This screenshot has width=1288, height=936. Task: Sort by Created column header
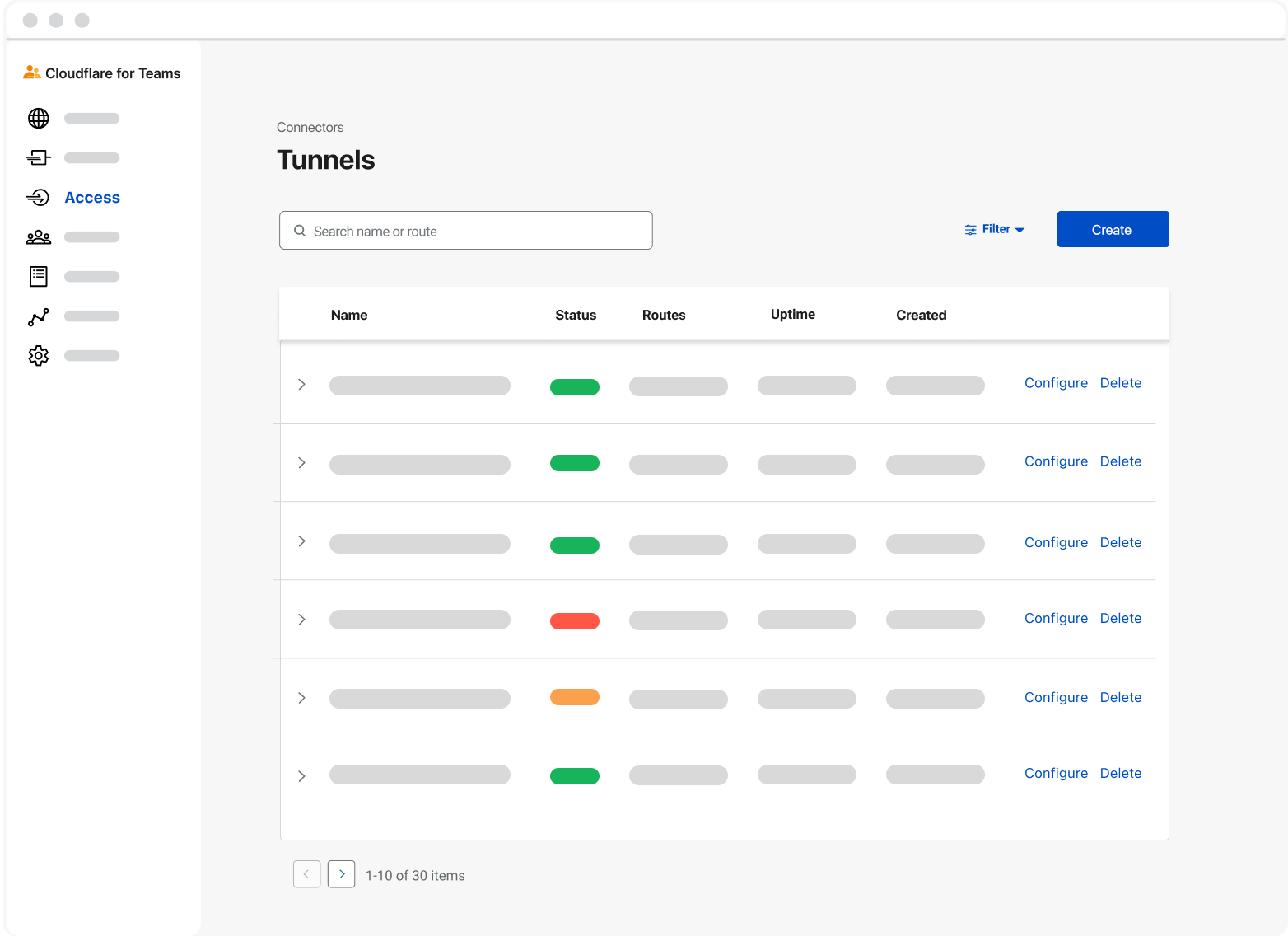coord(922,315)
